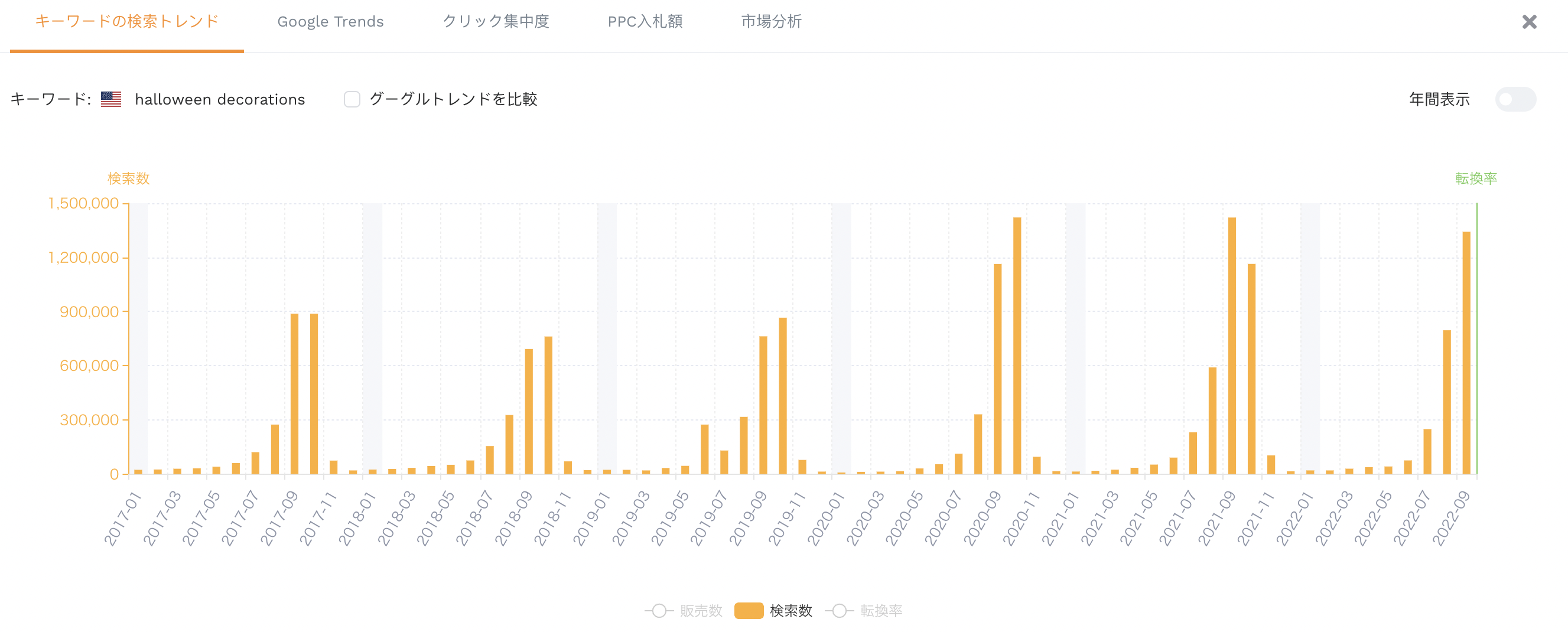Click the orange 検索数 legend swatch
Image resolution: width=1568 pixels, height=632 pixels.
pos(749,611)
